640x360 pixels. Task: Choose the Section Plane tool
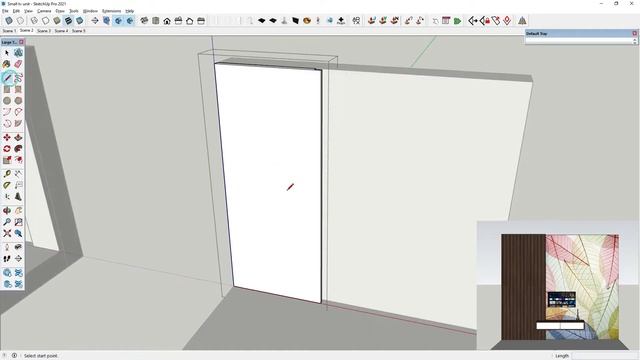(18, 259)
